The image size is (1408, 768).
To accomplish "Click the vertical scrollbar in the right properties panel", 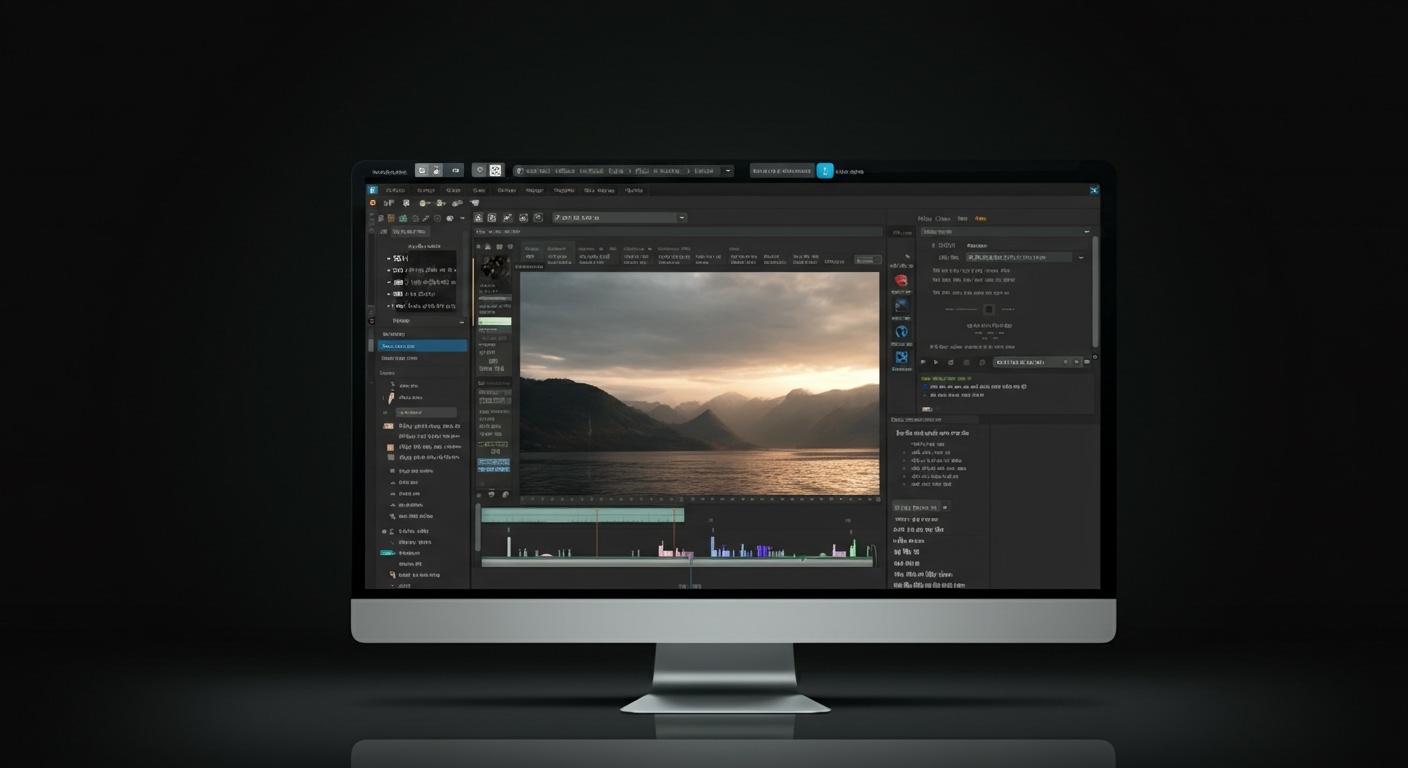I will tap(1095, 291).
